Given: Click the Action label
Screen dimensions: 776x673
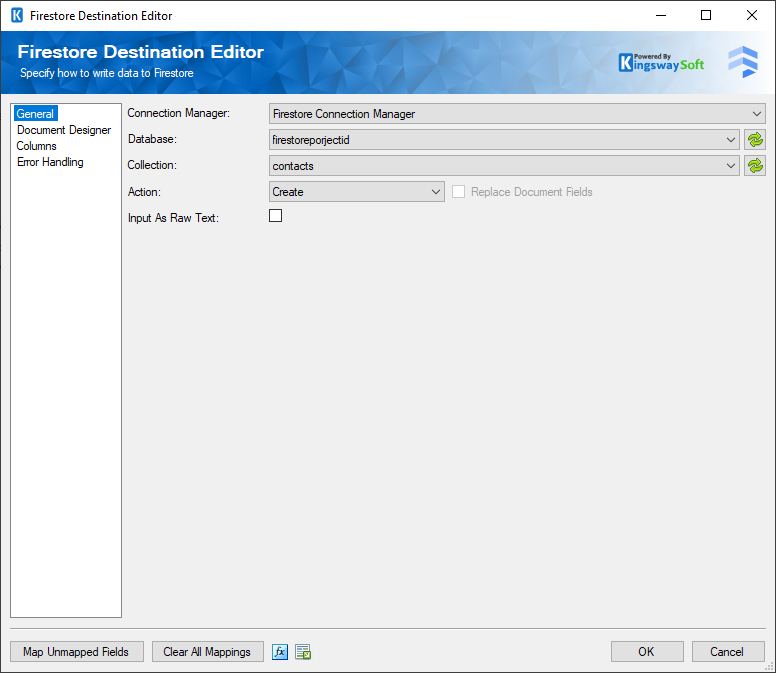Looking at the screenshot, I should click(144, 192).
